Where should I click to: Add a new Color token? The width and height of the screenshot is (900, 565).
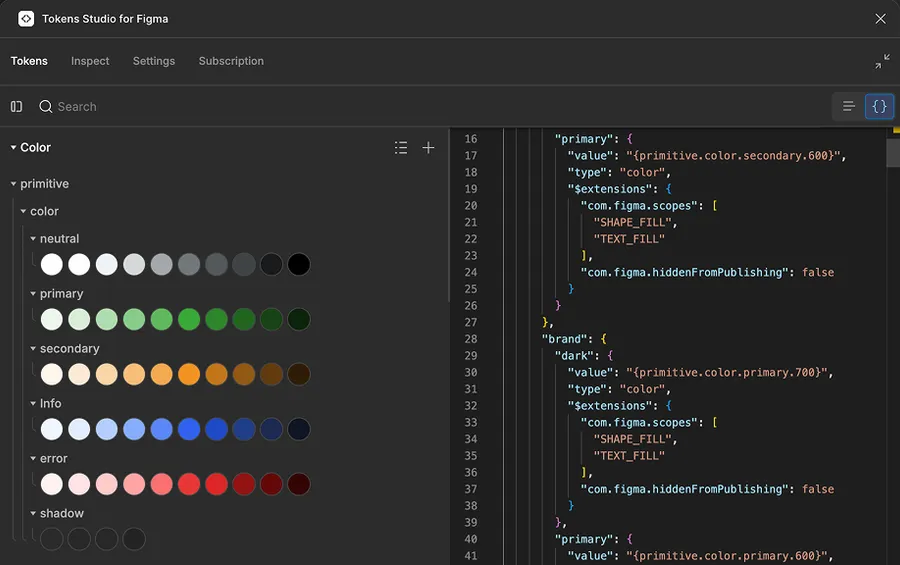point(428,148)
